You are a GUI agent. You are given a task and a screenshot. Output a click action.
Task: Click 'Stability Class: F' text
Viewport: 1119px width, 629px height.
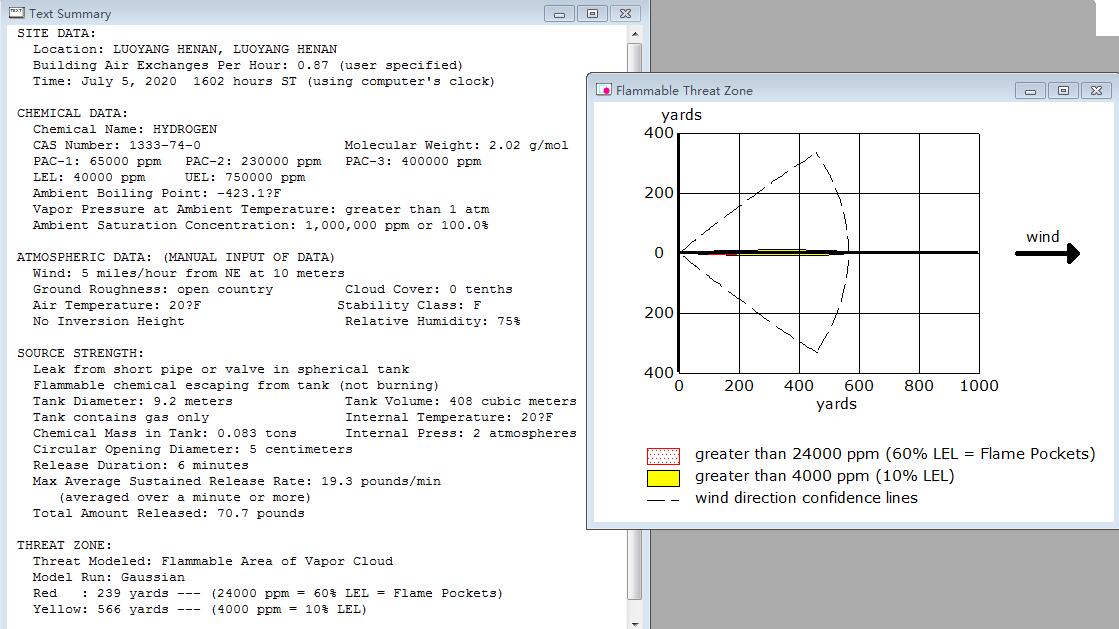(409, 305)
